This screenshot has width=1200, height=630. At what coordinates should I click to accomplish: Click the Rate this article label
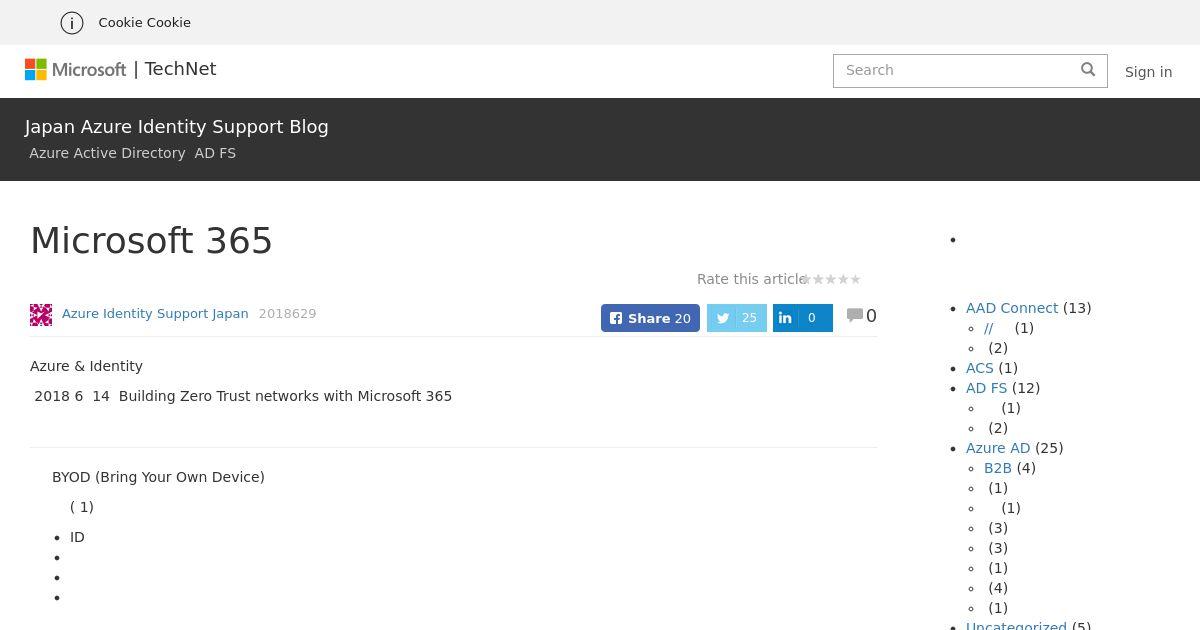click(x=751, y=279)
